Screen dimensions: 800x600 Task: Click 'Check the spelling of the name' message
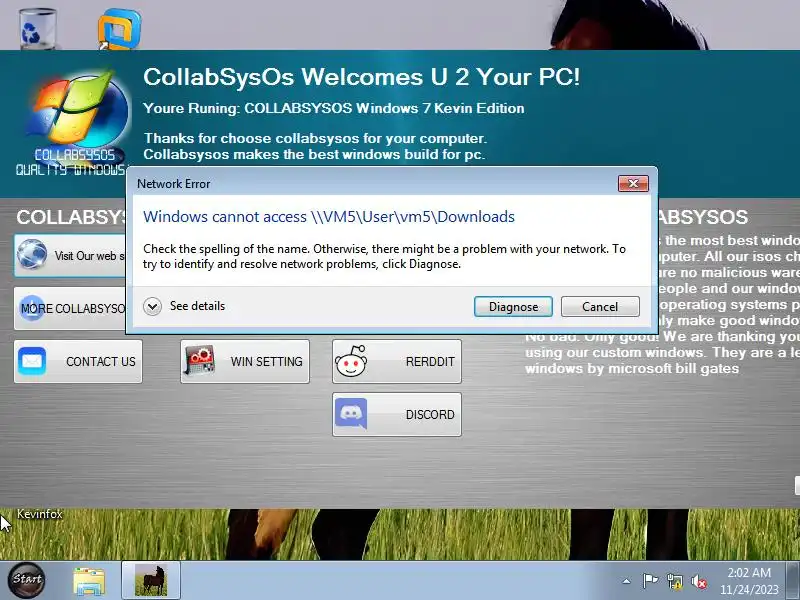[384, 256]
